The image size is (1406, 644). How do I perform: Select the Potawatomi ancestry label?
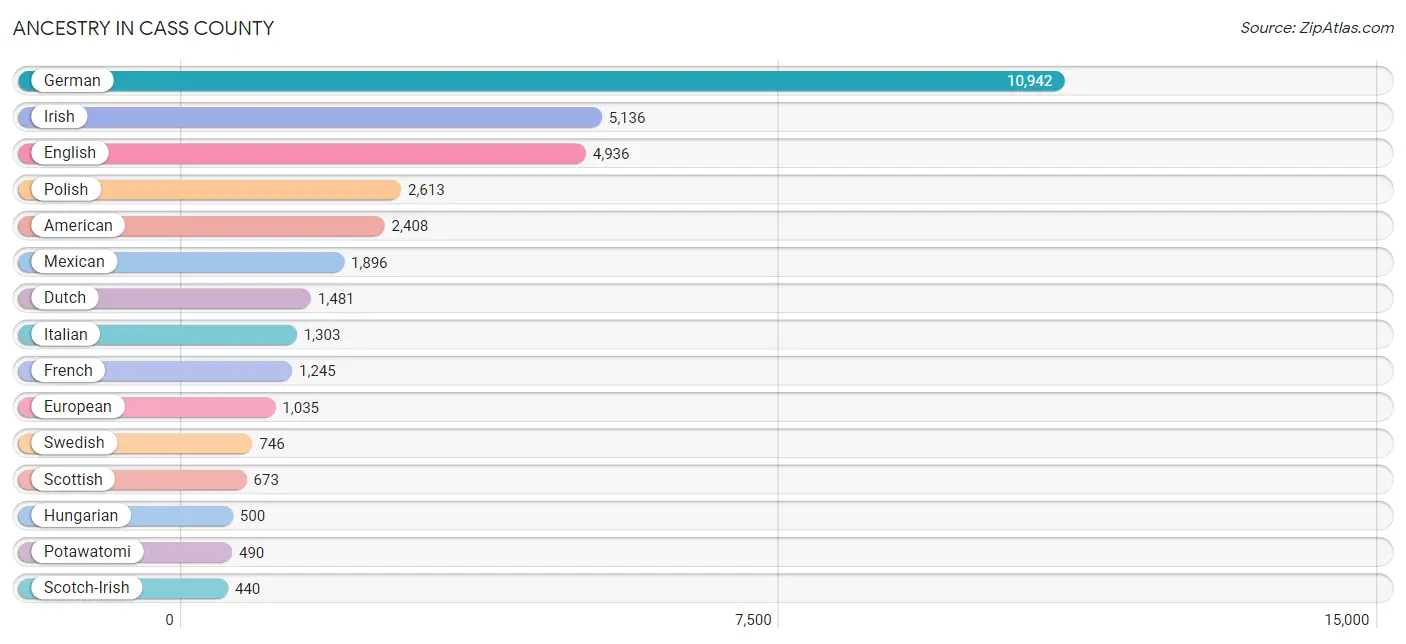click(87, 551)
